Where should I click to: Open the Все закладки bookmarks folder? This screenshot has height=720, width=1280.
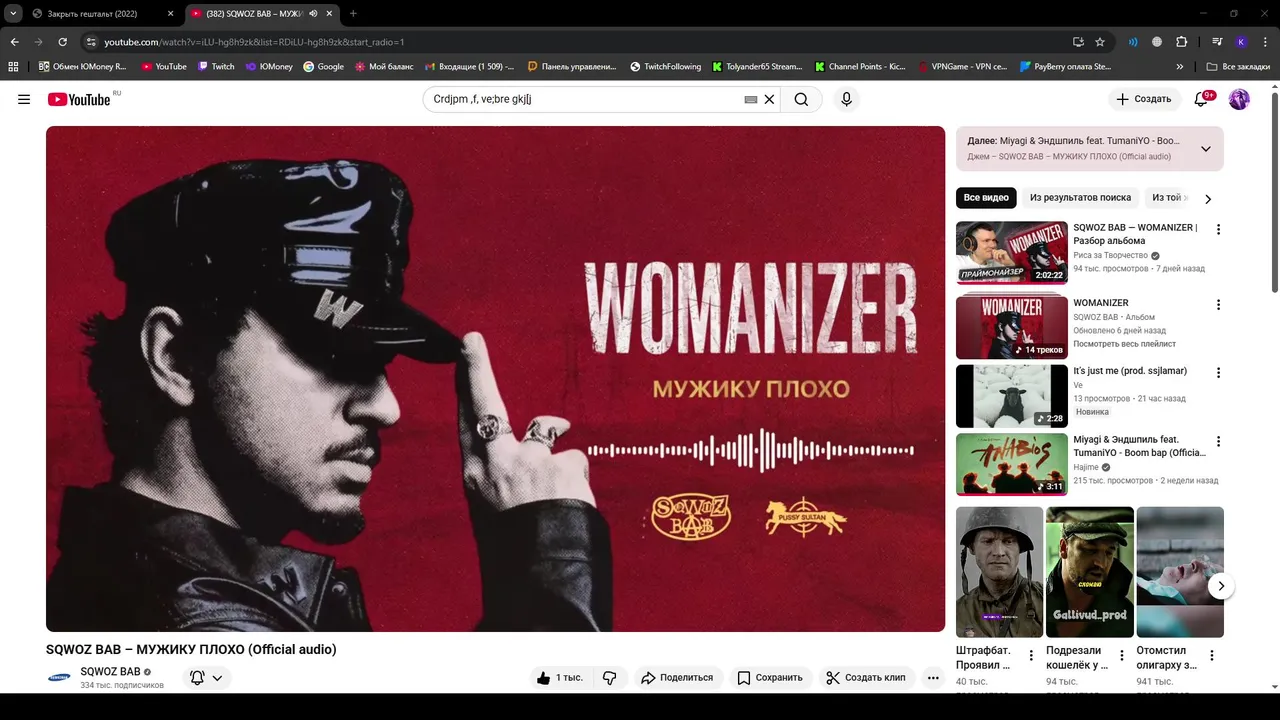point(1237,66)
